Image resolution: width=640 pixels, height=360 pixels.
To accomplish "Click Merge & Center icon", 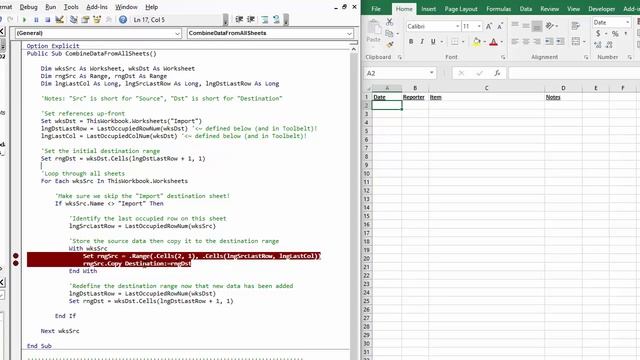I will (x=576, y=42).
